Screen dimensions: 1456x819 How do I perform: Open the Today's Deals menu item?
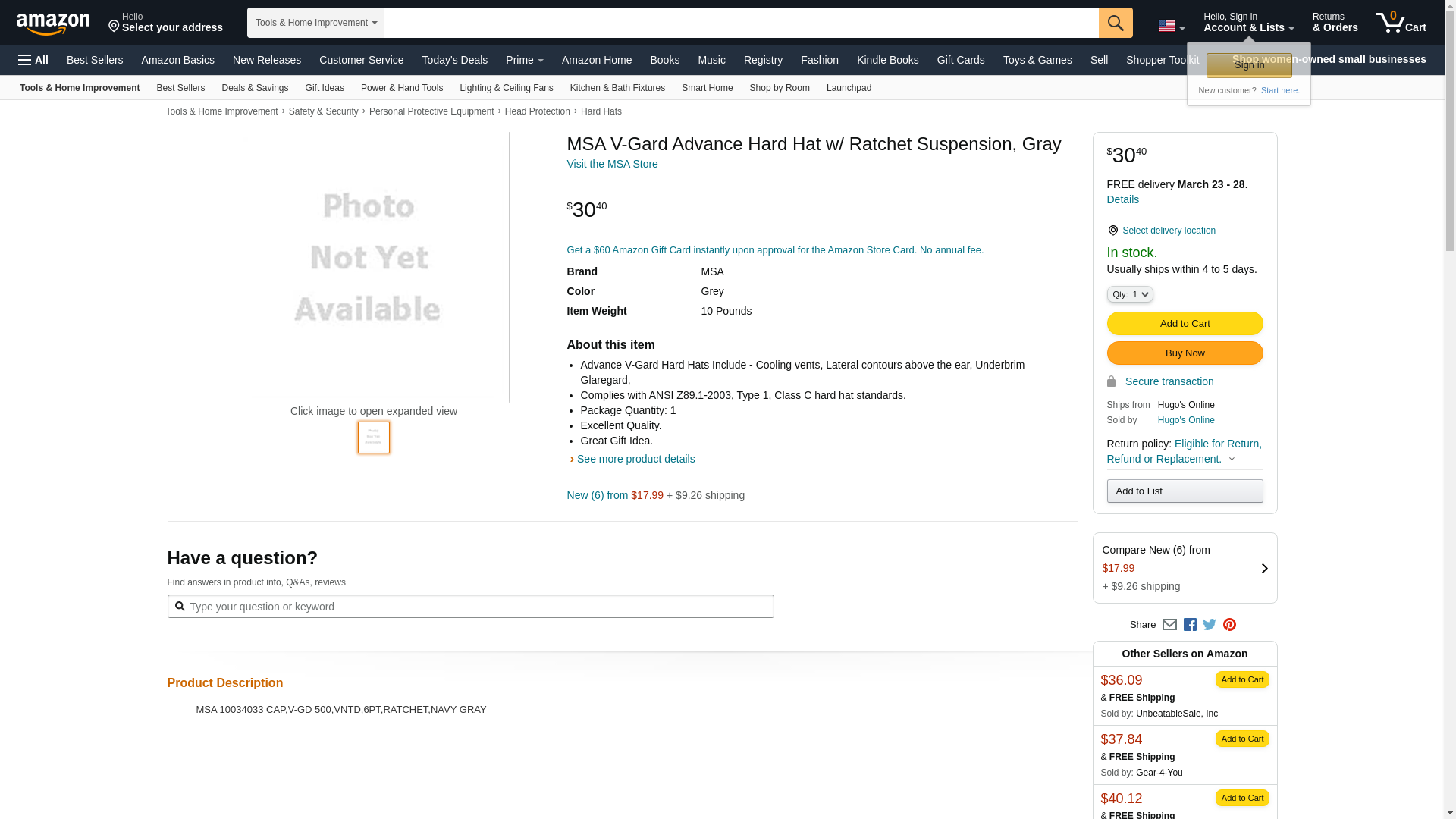[454, 60]
